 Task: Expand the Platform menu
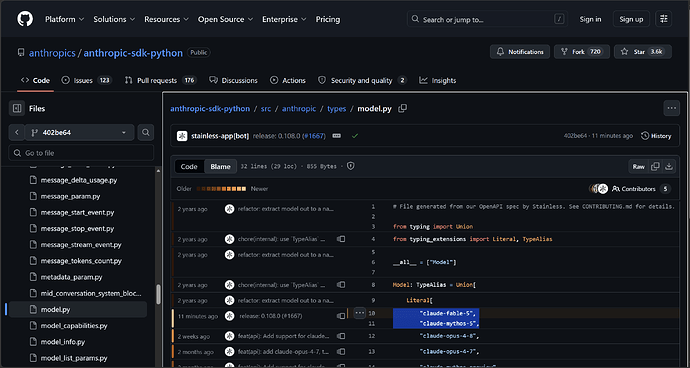[66, 19]
